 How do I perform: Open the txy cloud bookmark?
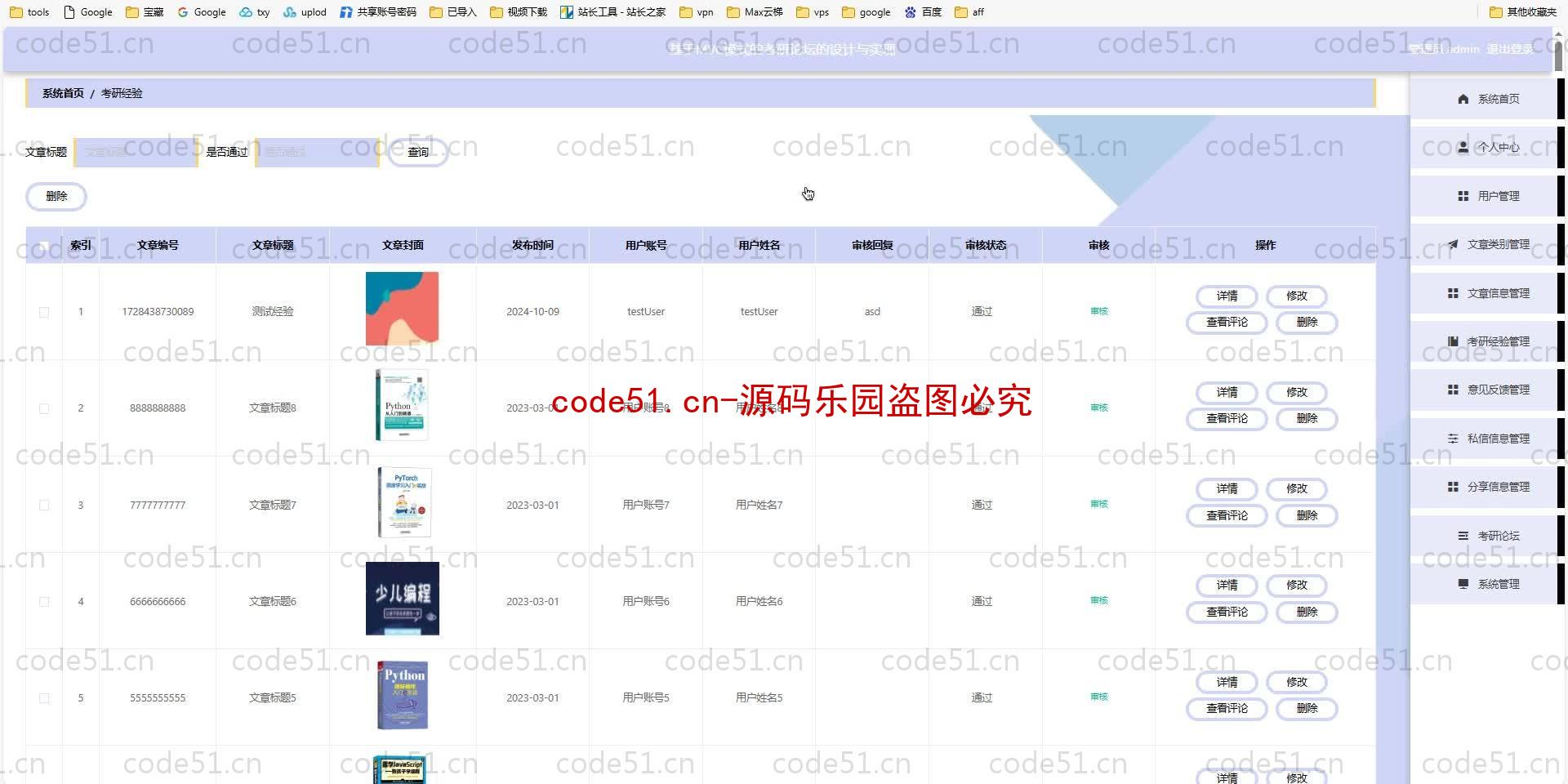click(255, 11)
